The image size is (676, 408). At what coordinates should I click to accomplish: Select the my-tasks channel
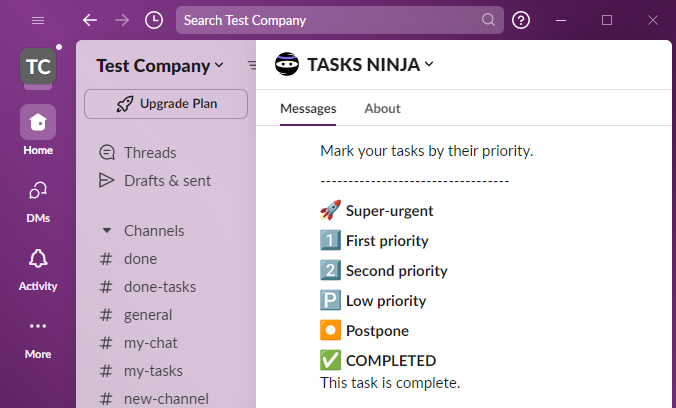pos(153,371)
